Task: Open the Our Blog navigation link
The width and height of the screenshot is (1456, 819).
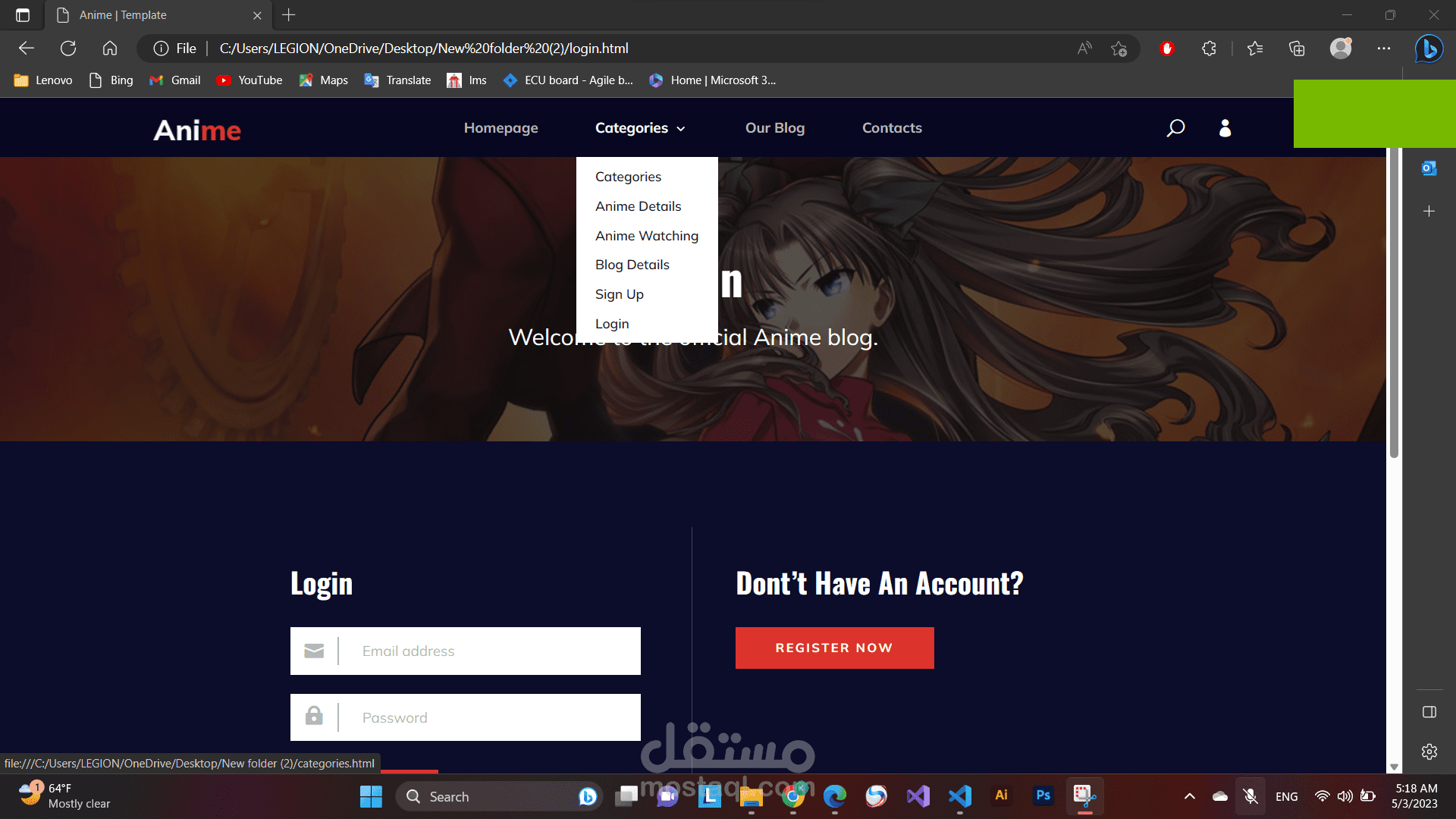Action: [x=774, y=128]
